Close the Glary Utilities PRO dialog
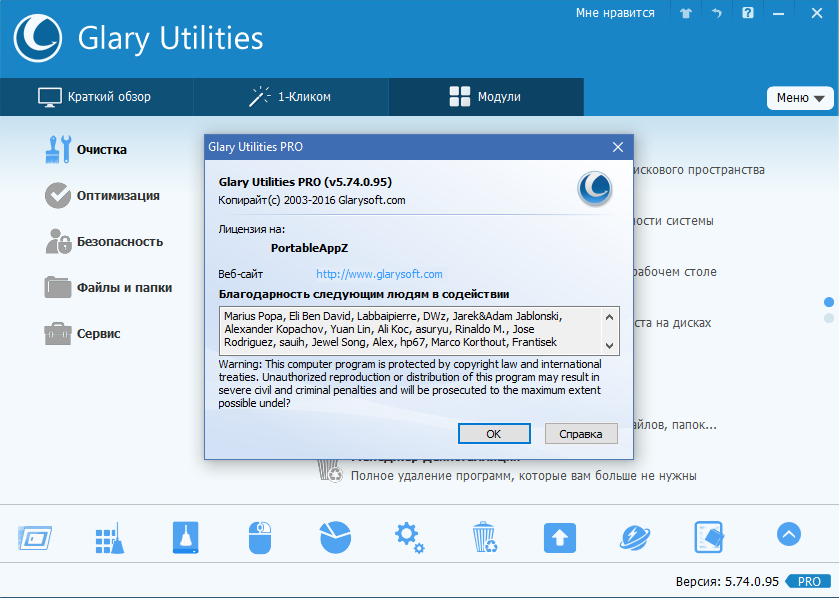 tap(617, 147)
